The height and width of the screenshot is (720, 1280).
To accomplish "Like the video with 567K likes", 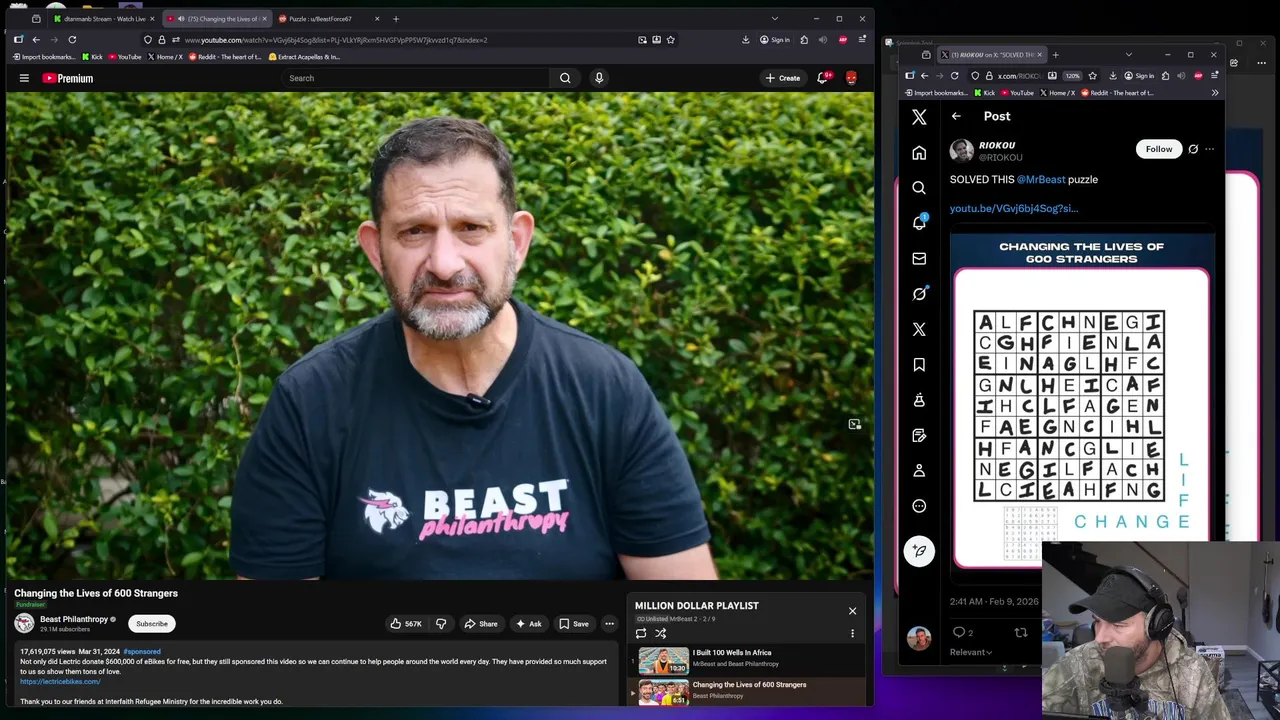I will pos(406,624).
